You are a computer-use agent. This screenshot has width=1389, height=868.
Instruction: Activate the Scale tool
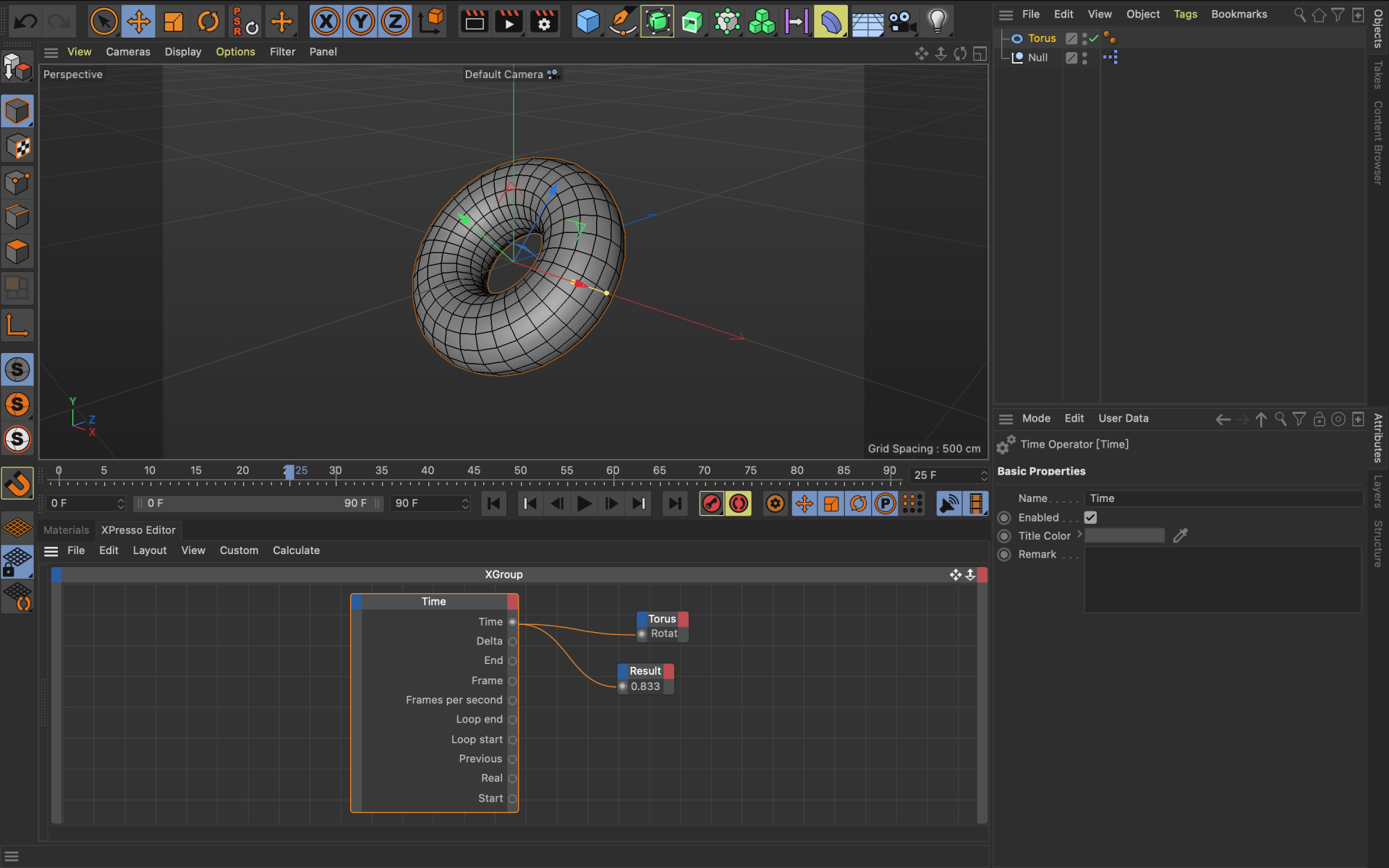174,22
